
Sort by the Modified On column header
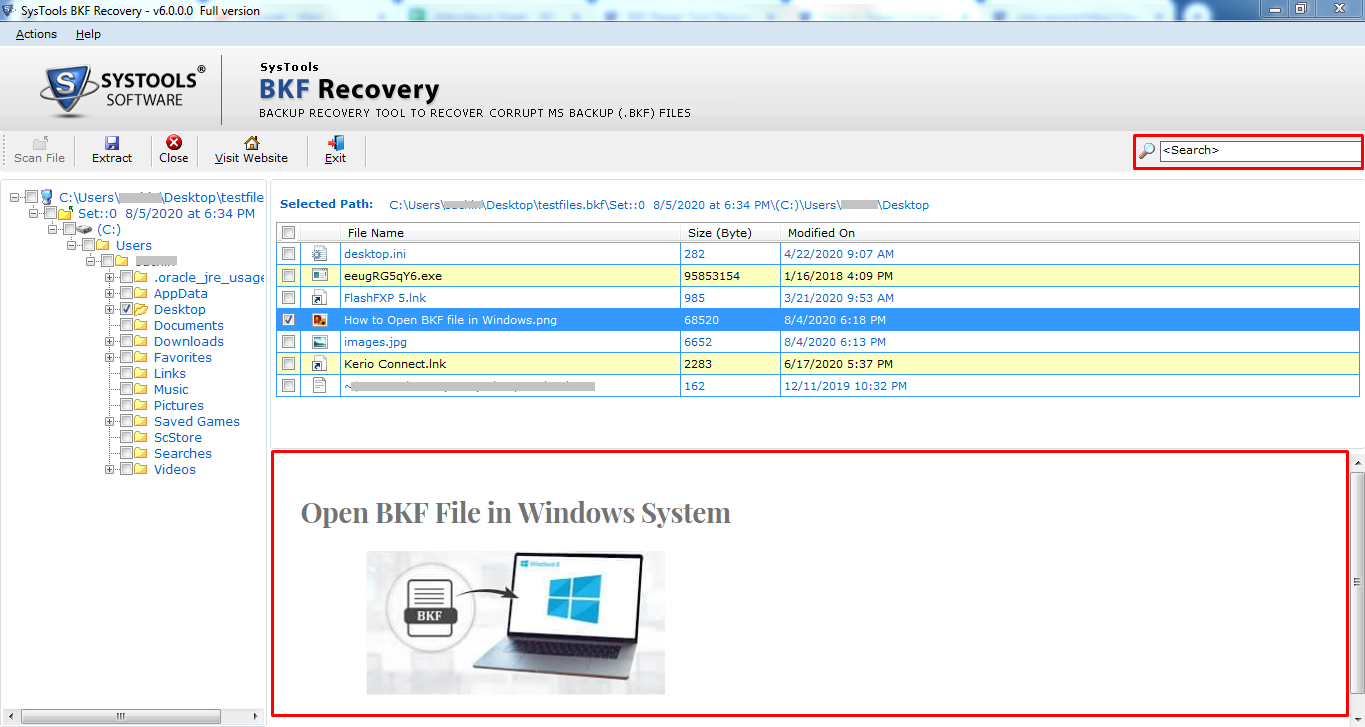coord(1069,232)
